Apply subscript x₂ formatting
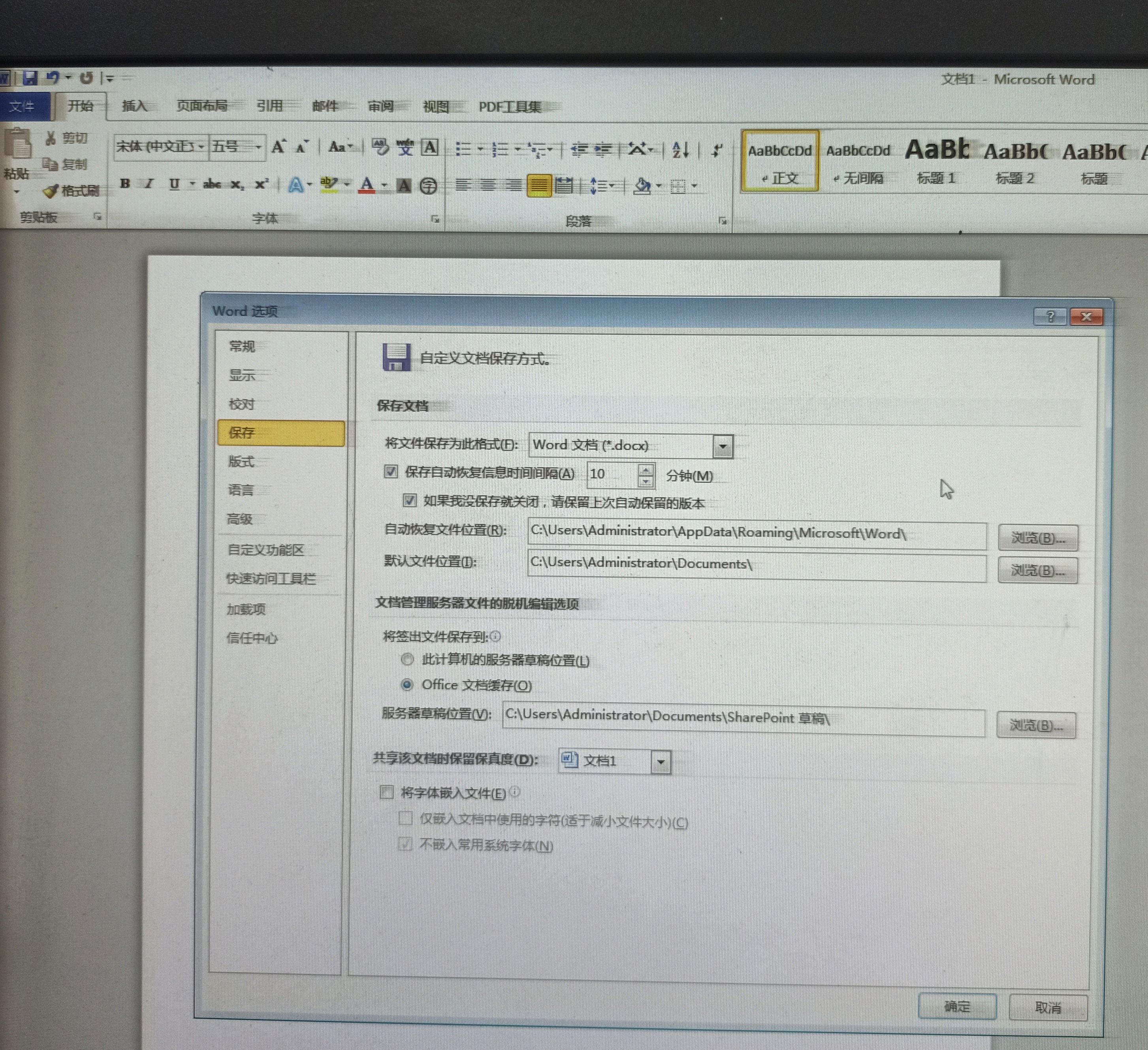1148x1050 pixels. (x=237, y=185)
